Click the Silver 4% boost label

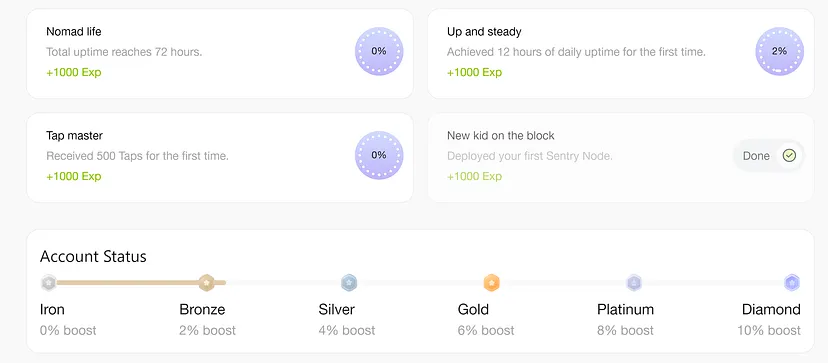(x=346, y=331)
